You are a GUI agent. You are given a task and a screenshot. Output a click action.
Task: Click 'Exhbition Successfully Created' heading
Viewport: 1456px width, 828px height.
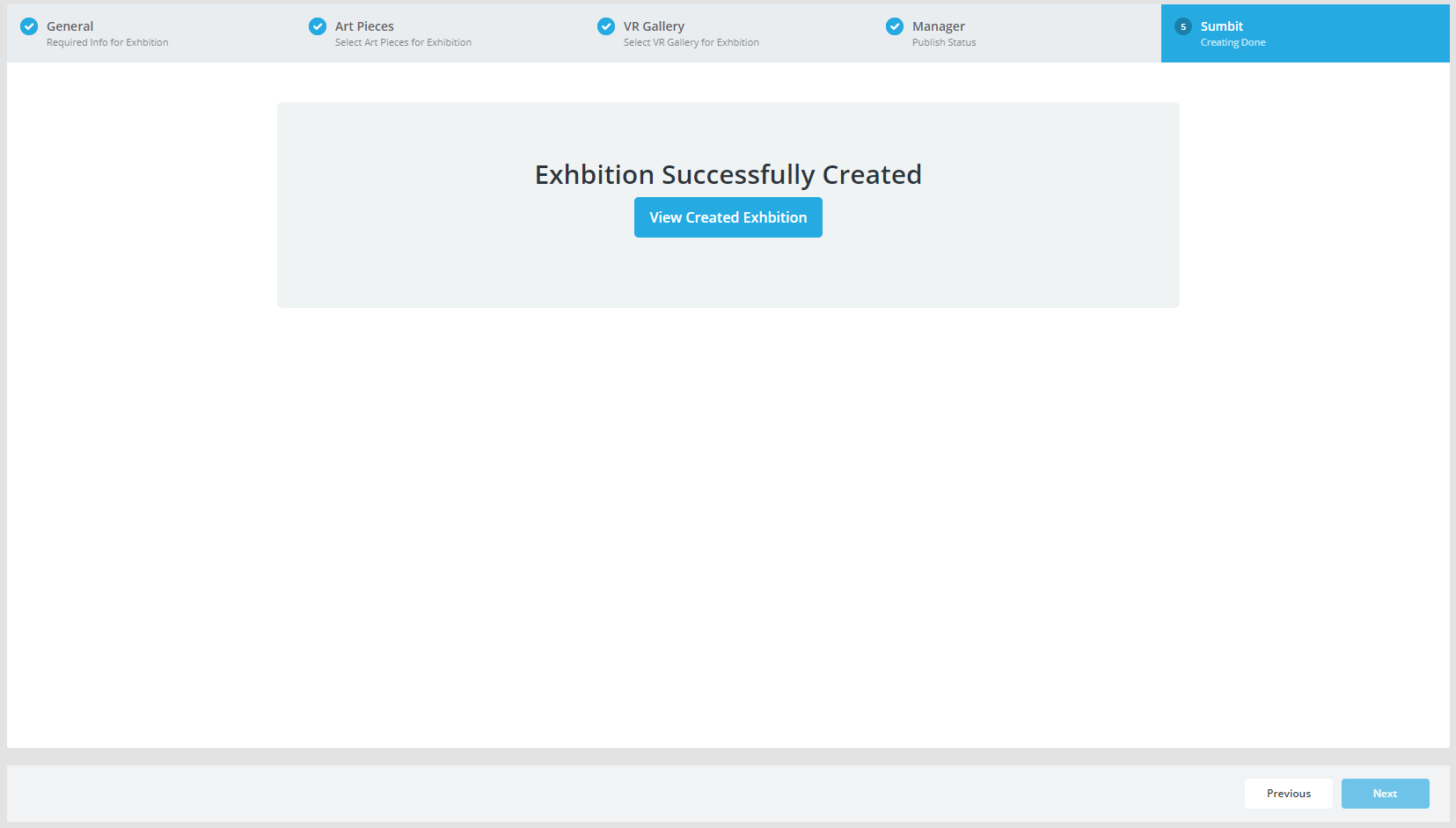[728, 175]
